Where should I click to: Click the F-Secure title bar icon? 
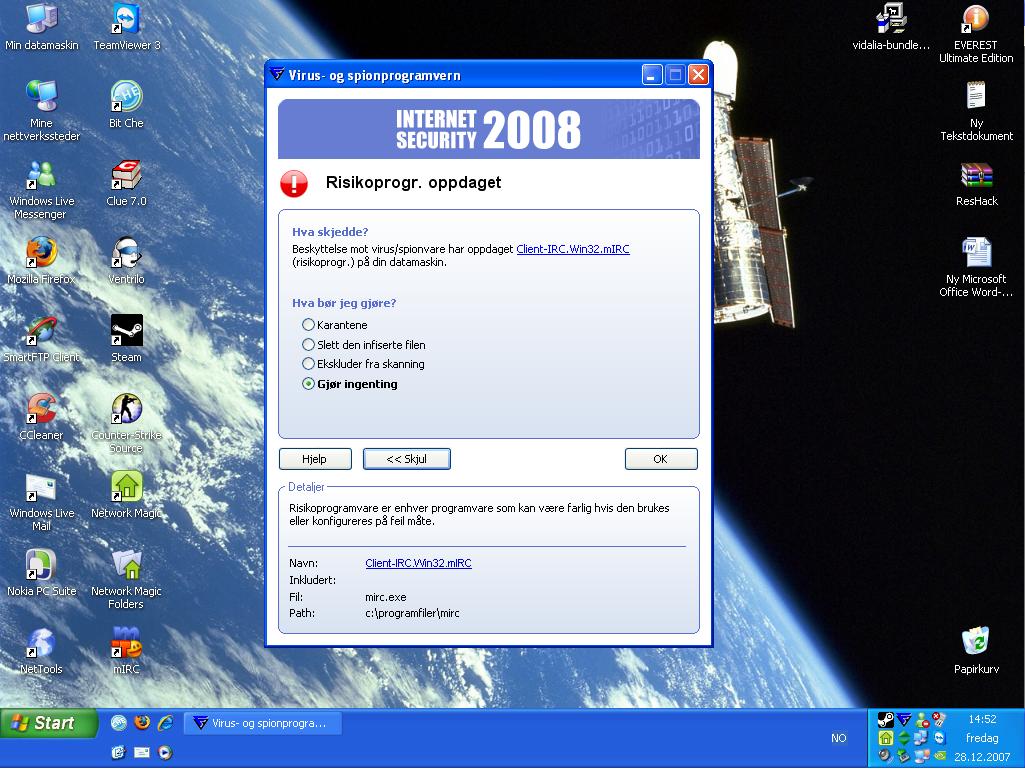tap(277, 74)
